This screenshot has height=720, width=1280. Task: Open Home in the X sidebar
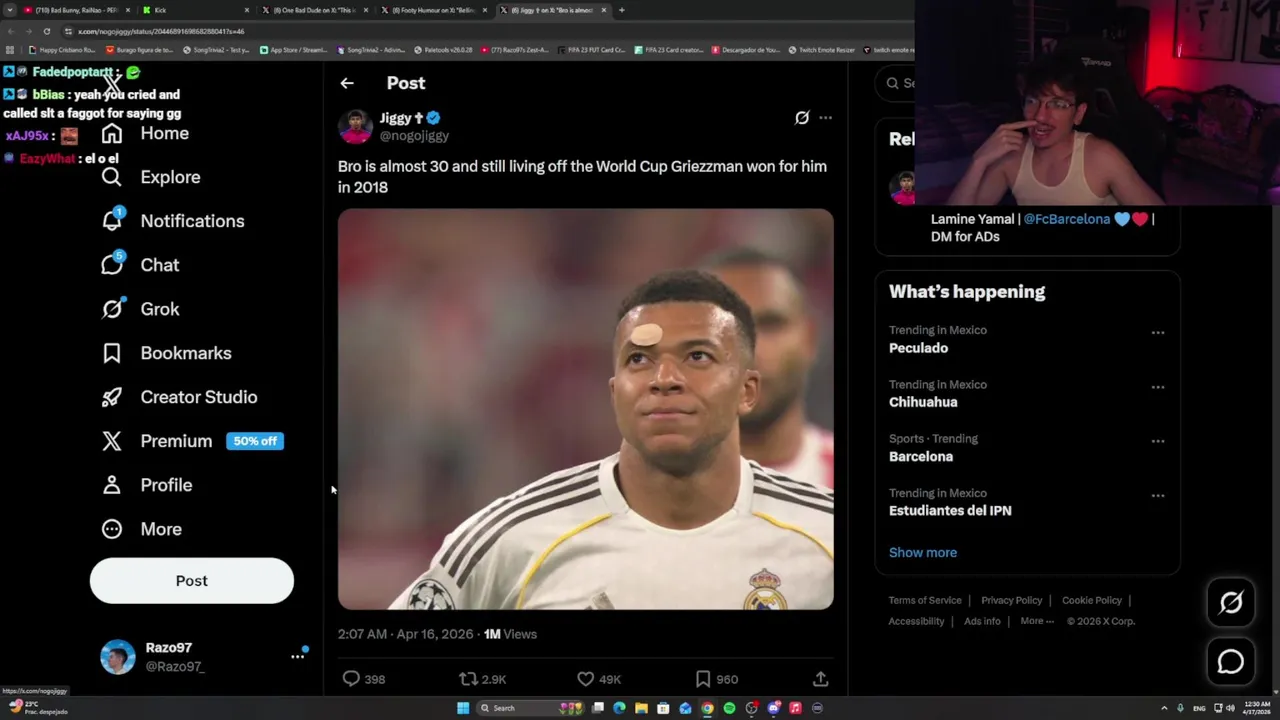pyautogui.click(x=147, y=133)
